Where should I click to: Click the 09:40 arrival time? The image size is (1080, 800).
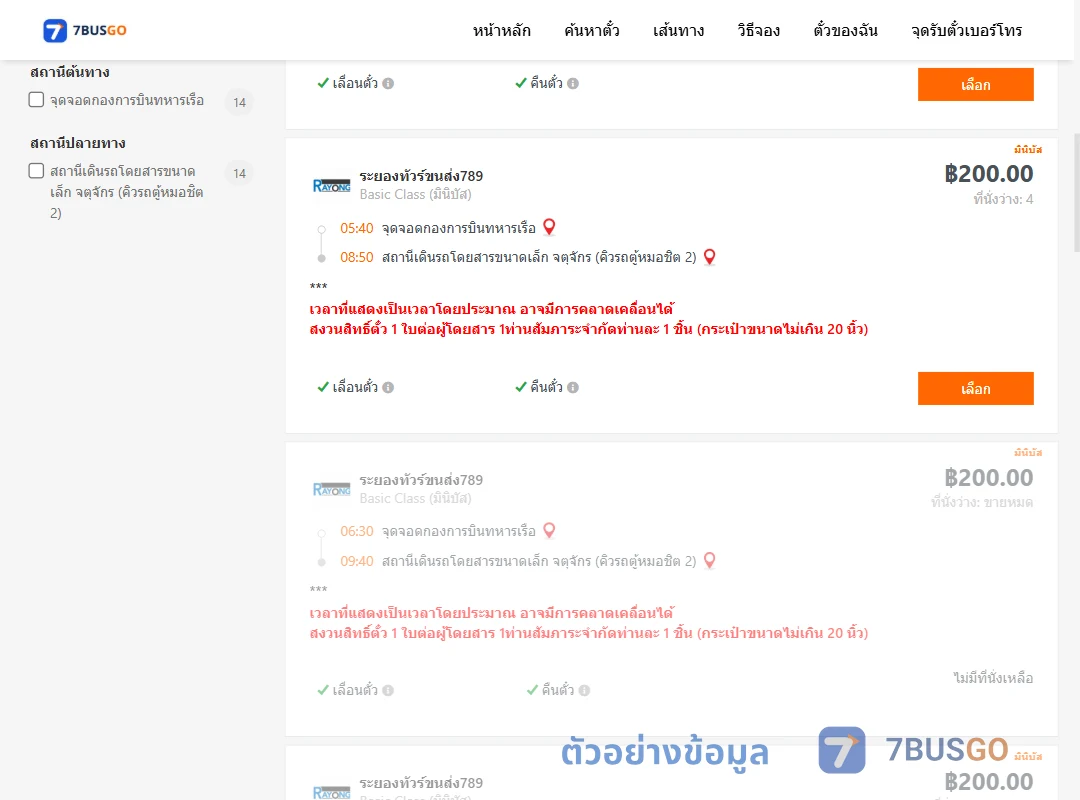click(x=357, y=561)
